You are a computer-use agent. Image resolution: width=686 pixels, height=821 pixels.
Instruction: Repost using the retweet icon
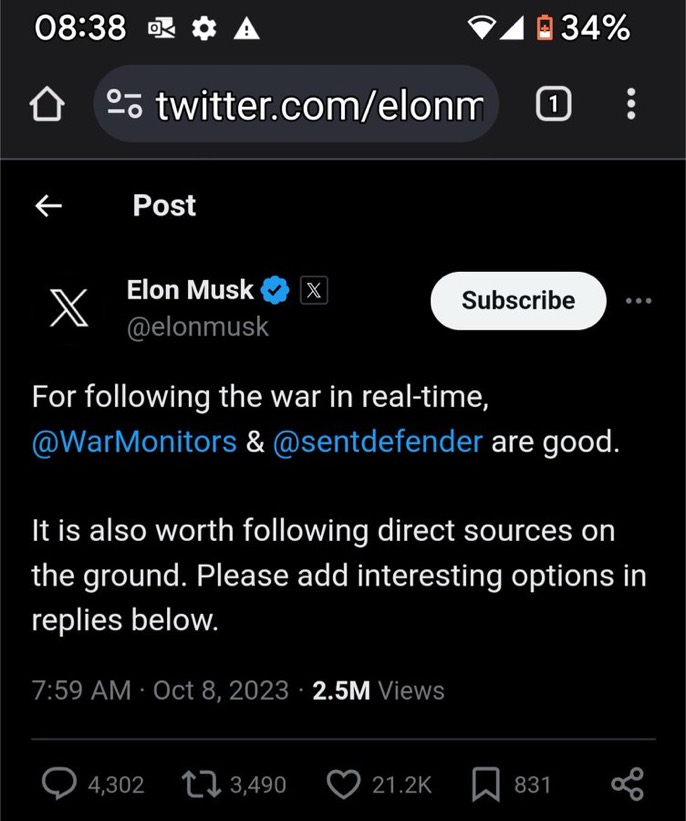(x=203, y=784)
